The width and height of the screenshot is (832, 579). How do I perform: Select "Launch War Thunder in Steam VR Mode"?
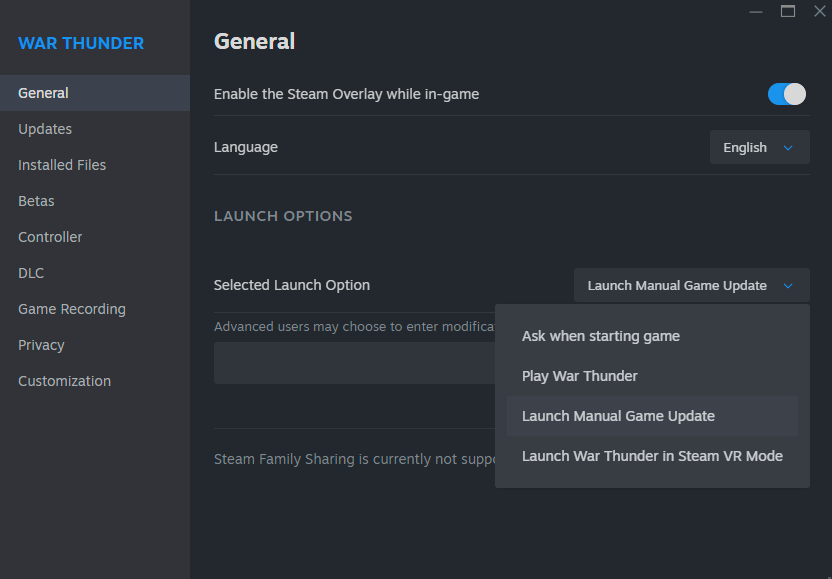click(652, 456)
